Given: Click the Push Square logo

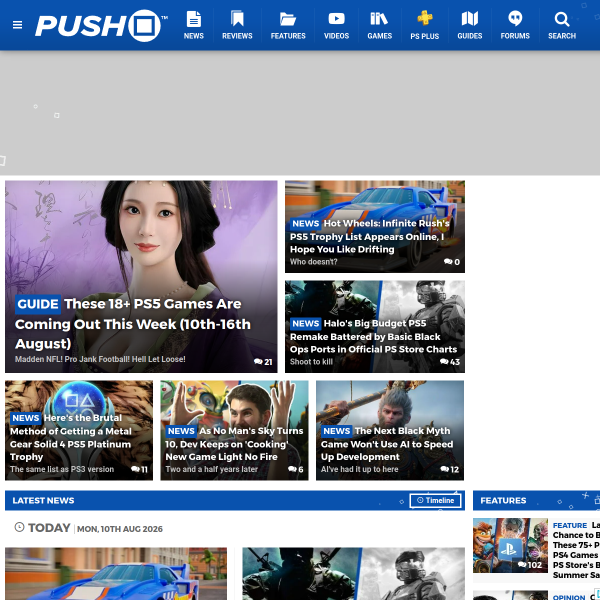Looking at the screenshot, I should 101,26.
